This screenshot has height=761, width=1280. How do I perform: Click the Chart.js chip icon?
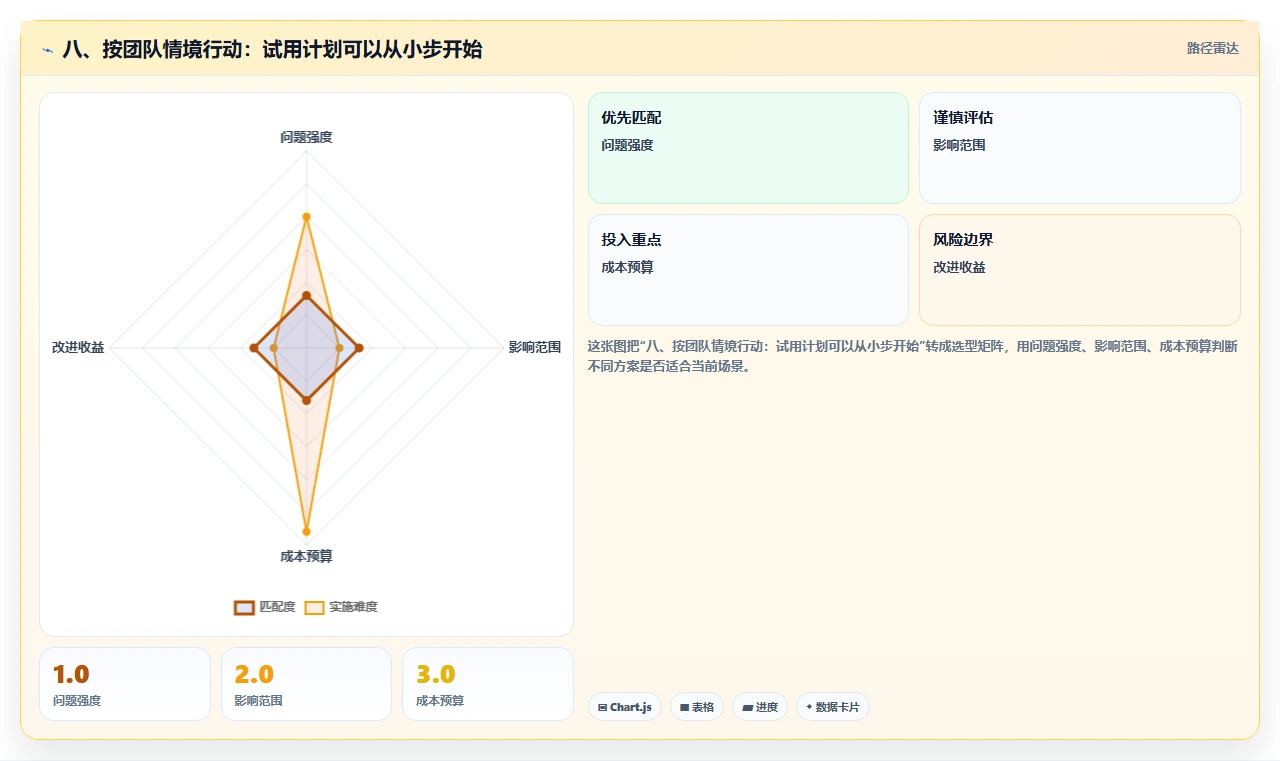click(x=602, y=707)
